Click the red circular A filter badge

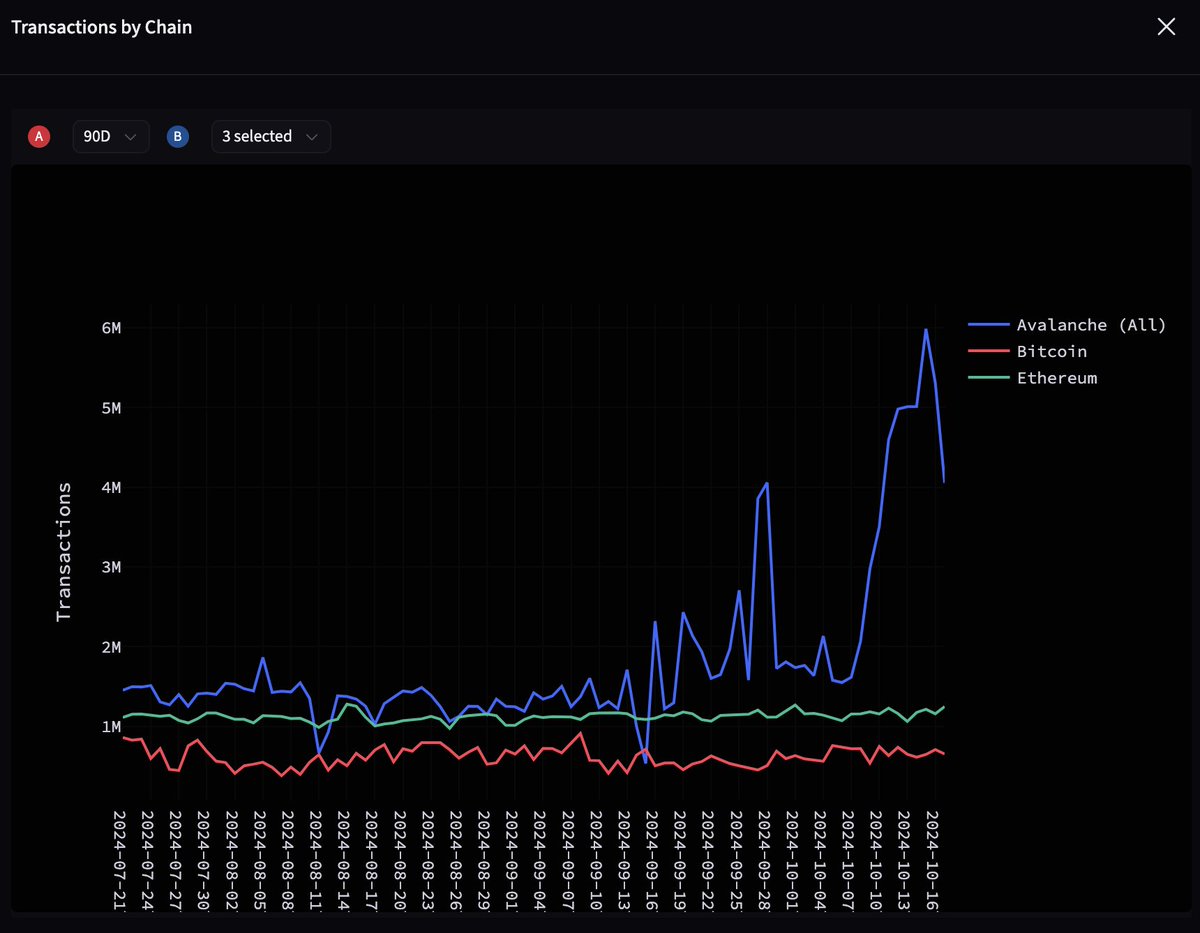pyautogui.click(x=38, y=136)
